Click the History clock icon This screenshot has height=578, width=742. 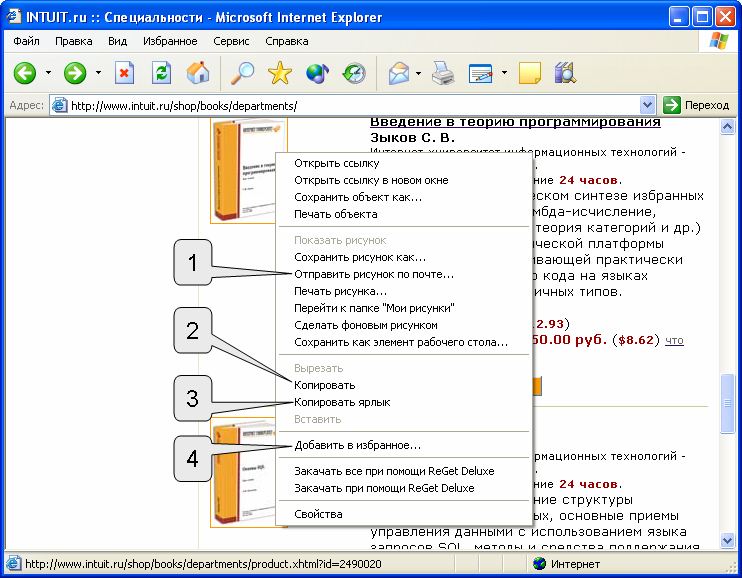coord(354,73)
